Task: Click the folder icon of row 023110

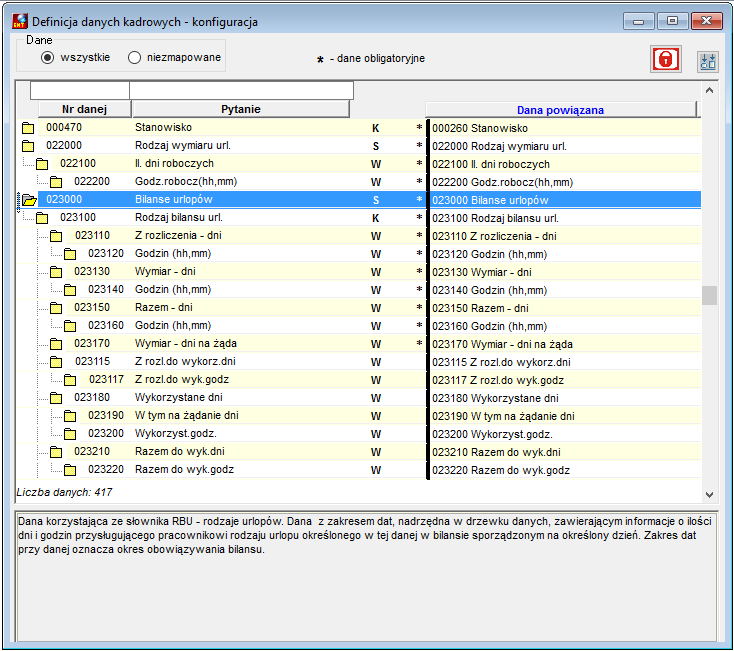Action: [56, 236]
